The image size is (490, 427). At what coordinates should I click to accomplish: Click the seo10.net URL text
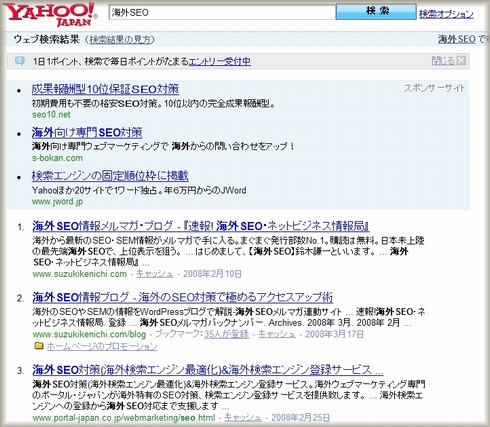[x=51, y=115]
